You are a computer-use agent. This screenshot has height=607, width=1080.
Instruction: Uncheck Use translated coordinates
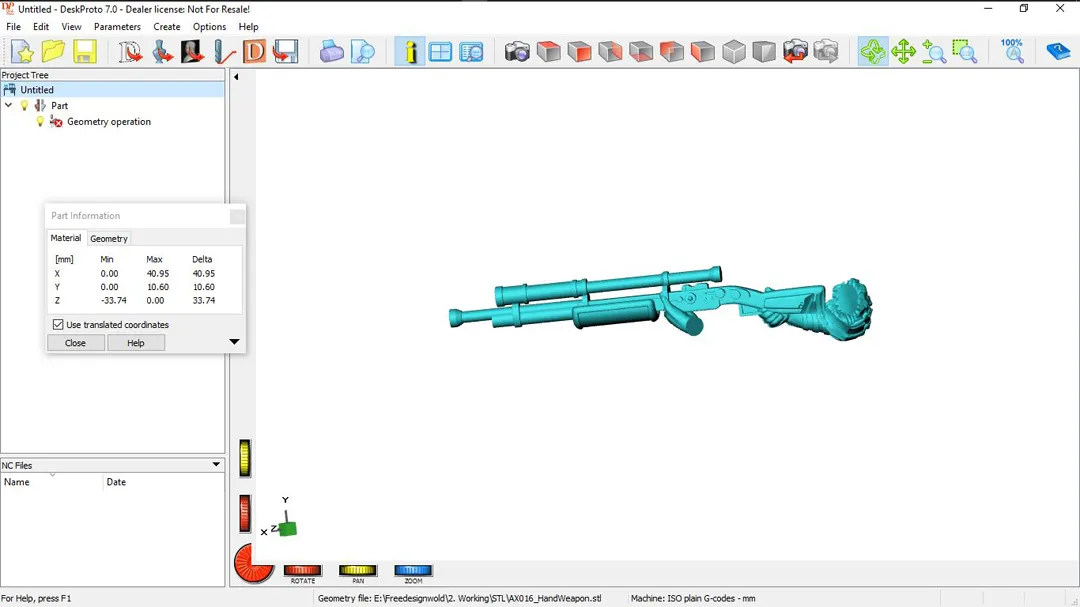[x=58, y=325]
